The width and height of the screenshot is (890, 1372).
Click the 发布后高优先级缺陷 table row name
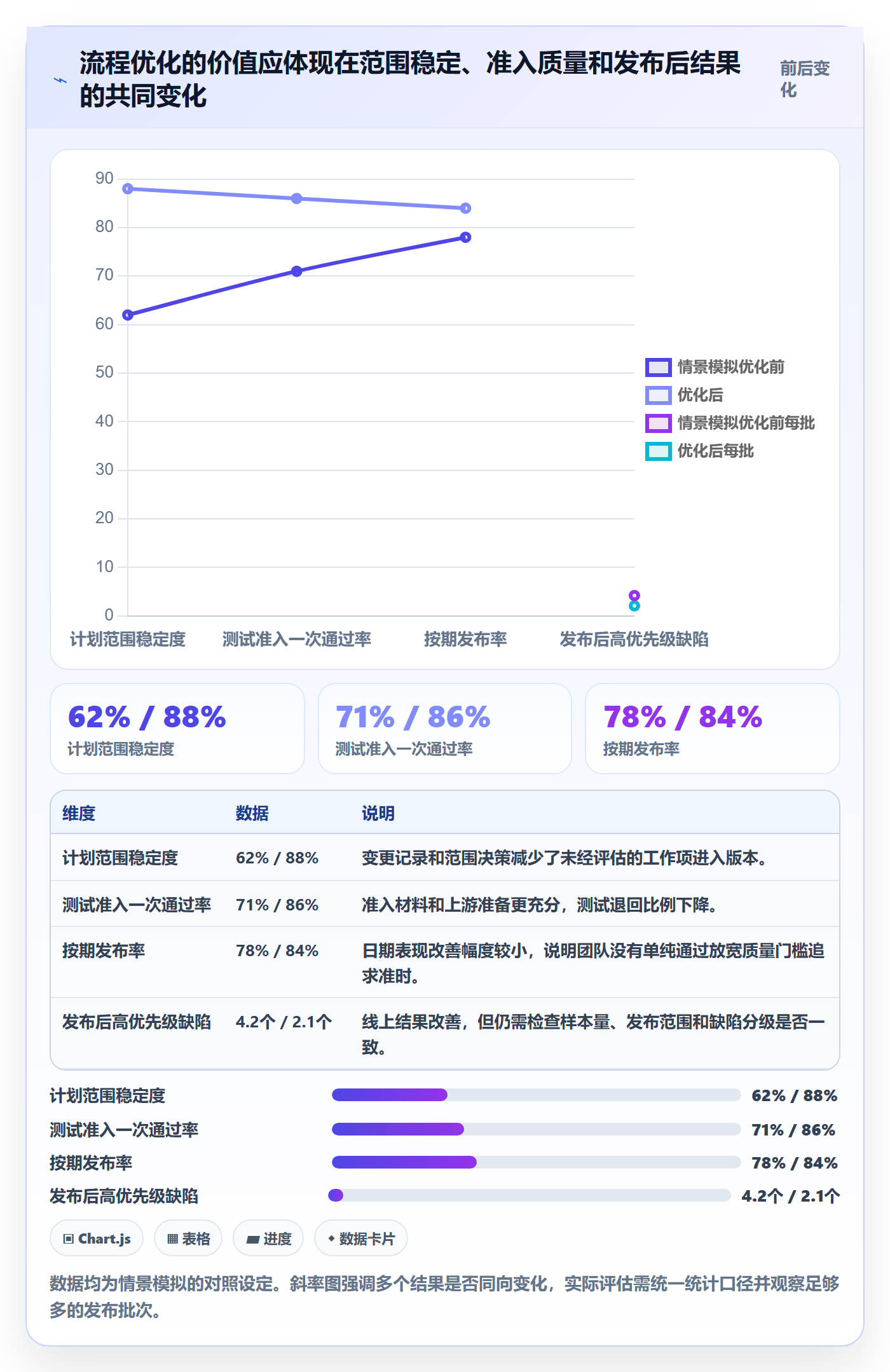point(137,1022)
